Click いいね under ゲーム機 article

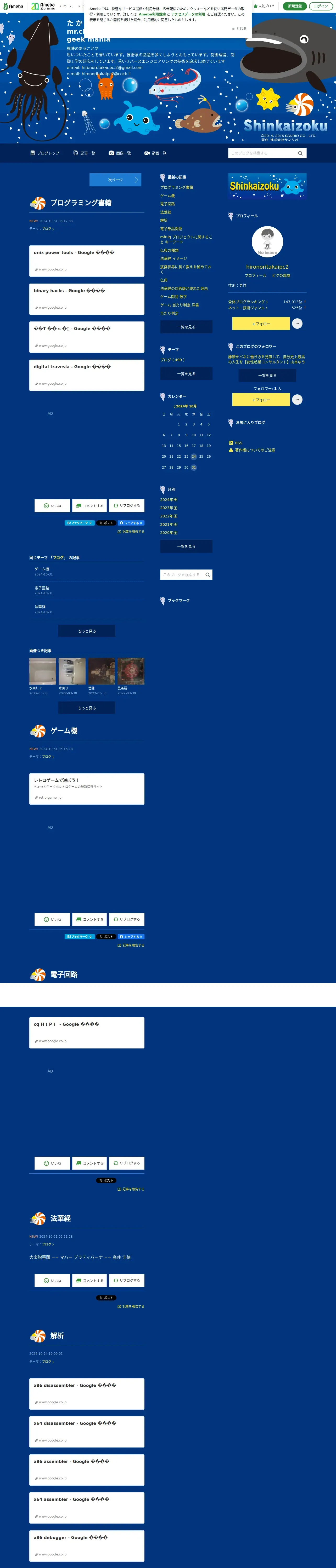[x=52, y=920]
